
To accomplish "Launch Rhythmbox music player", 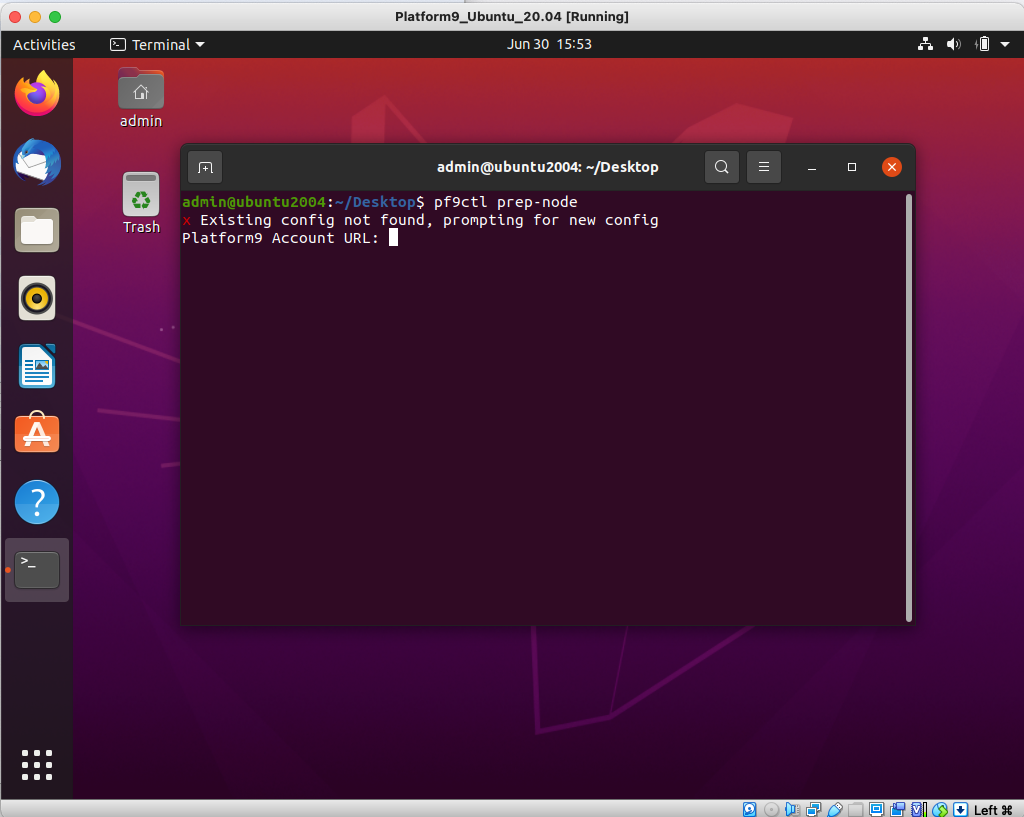I will coord(37,298).
